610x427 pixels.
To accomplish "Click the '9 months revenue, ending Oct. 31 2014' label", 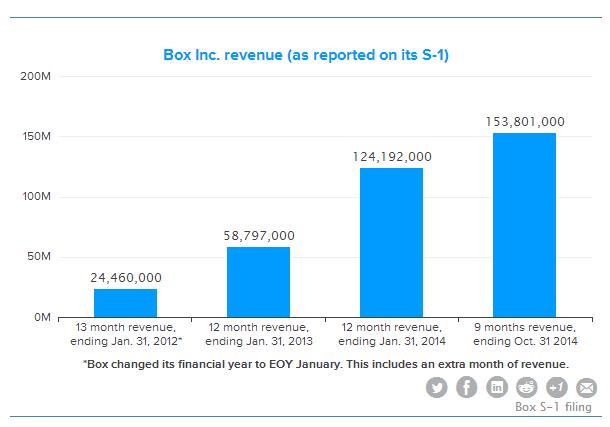I will 525,334.
